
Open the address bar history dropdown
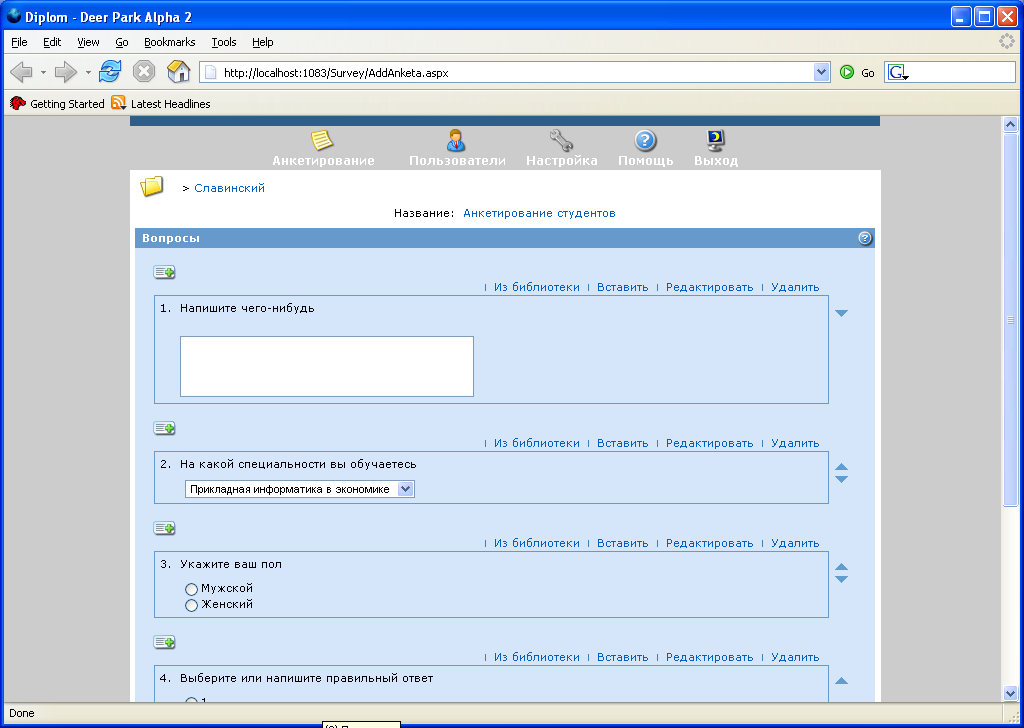click(822, 72)
